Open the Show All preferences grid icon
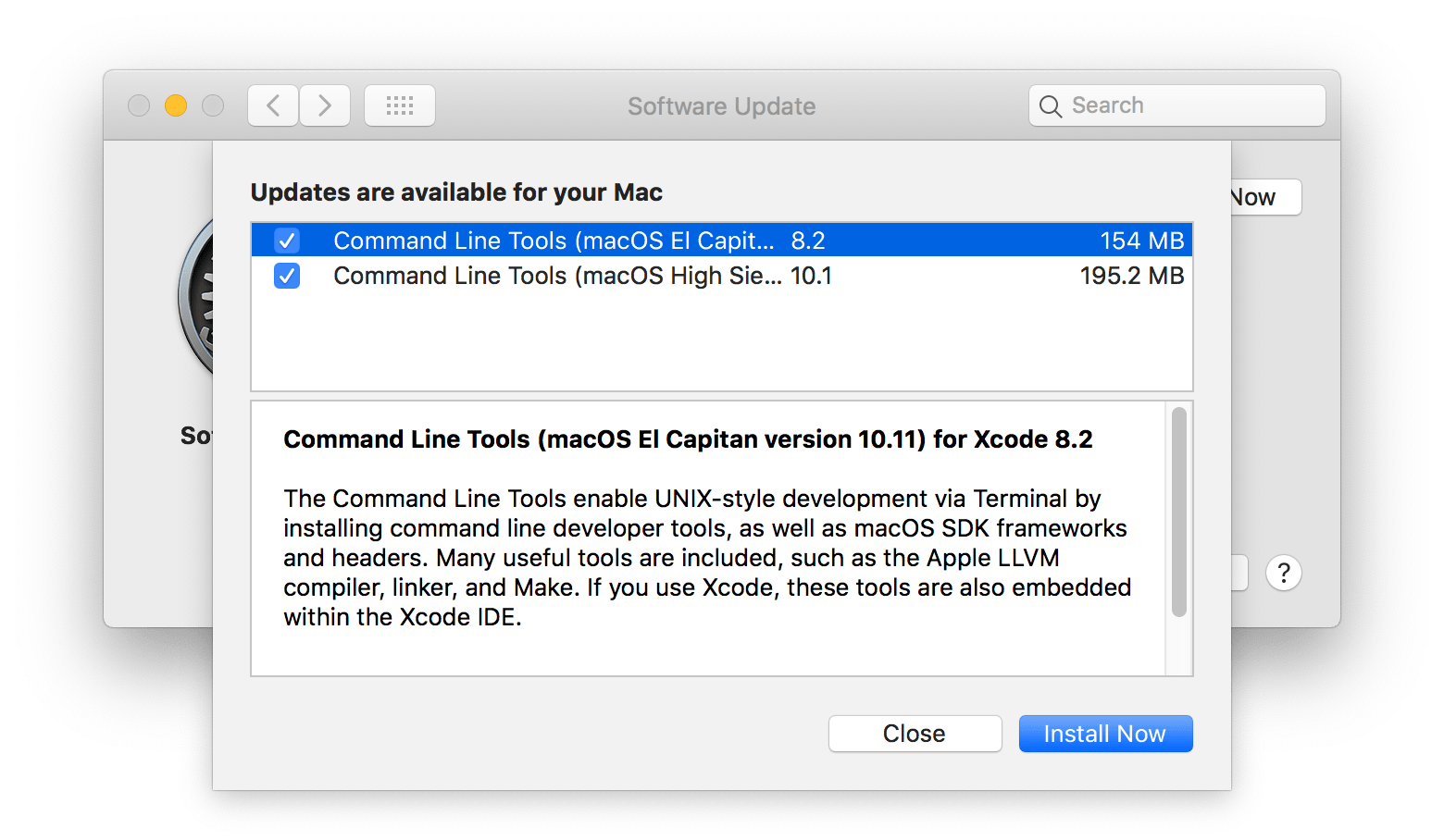 click(400, 105)
